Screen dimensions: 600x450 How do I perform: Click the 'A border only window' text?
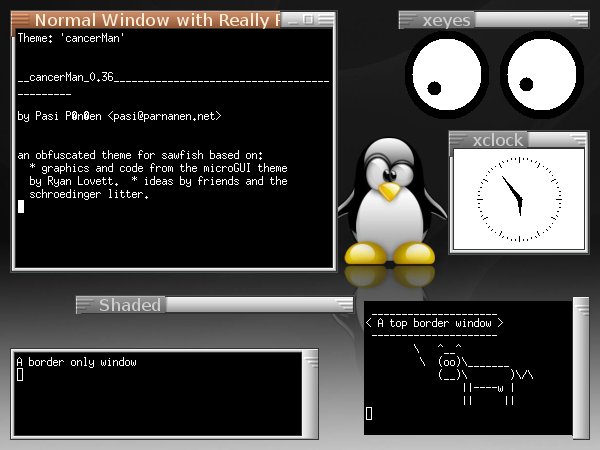click(77, 362)
